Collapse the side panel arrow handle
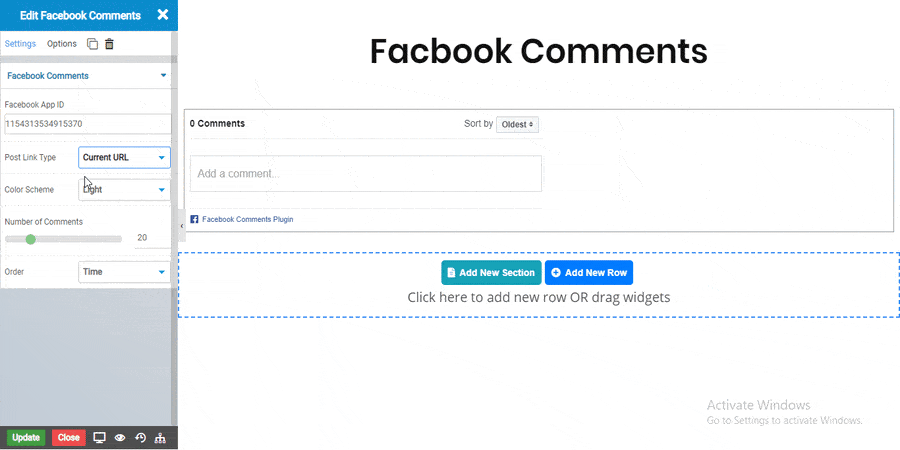Viewport: 900px width, 450px height. [x=181, y=226]
